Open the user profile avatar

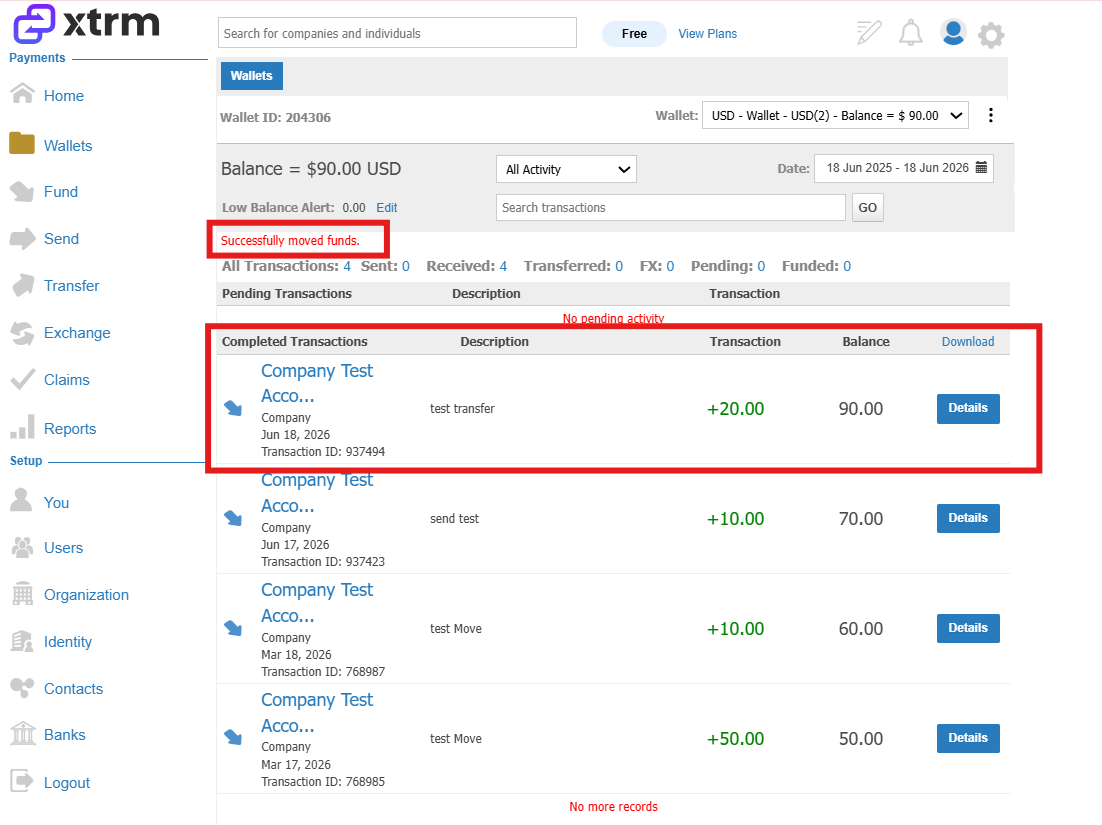coord(953,32)
